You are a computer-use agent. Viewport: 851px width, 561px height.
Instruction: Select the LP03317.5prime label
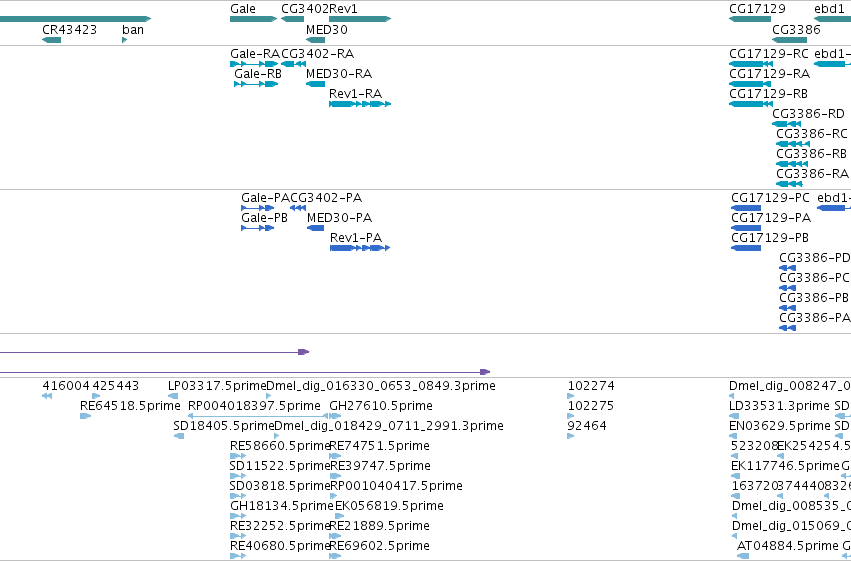pyautogui.click(x=217, y=386)
